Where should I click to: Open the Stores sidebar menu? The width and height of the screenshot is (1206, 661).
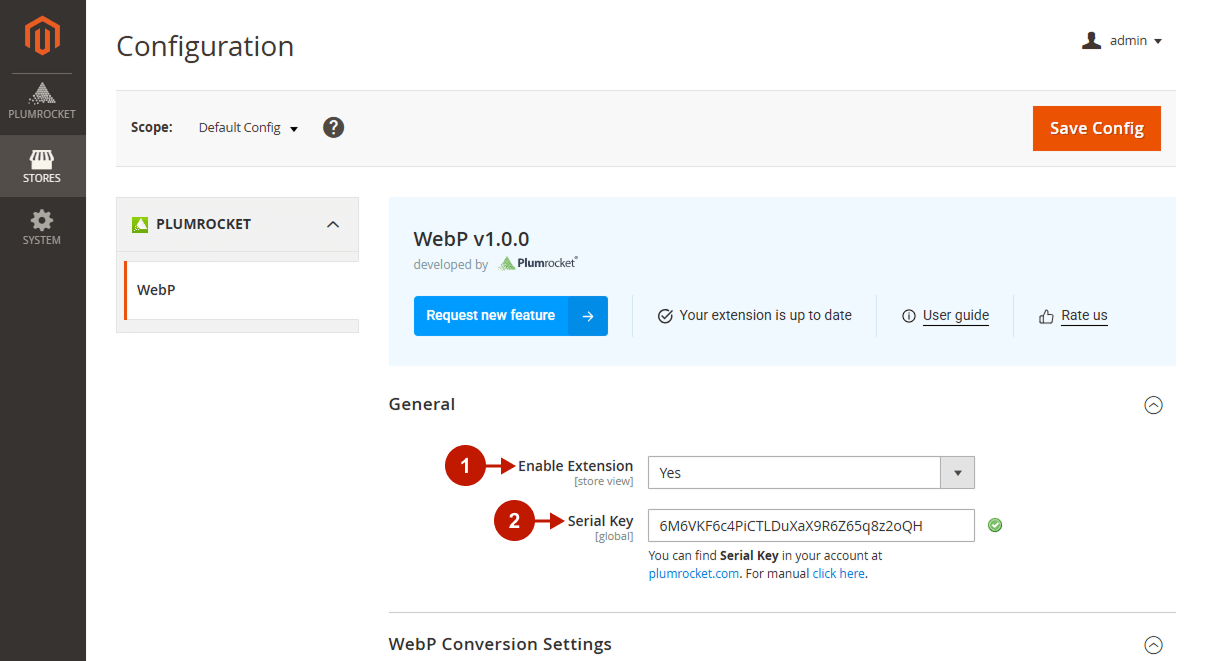(x=42, y=166)
